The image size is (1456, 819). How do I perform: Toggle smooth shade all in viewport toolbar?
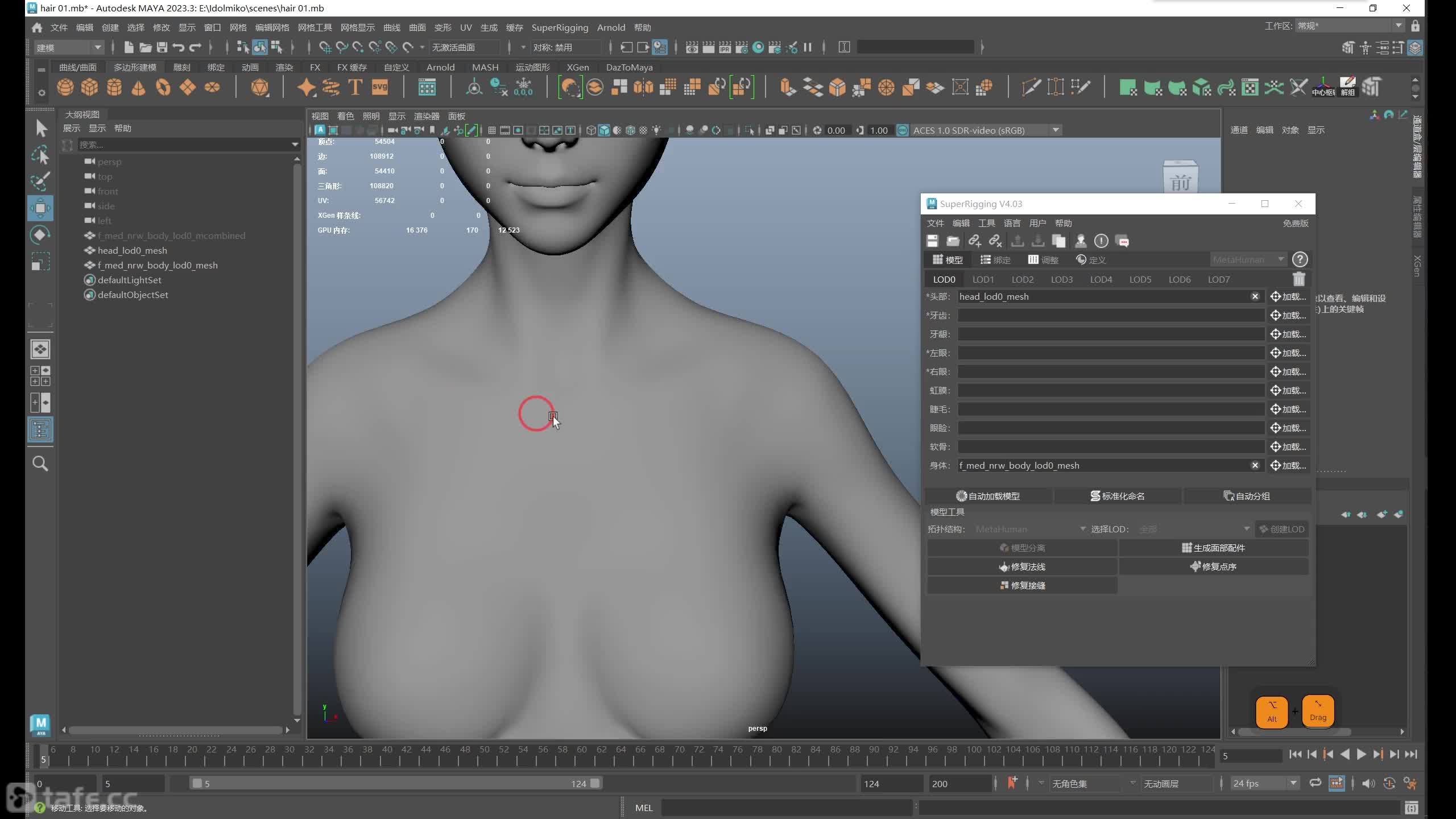(x=604, y=130)
